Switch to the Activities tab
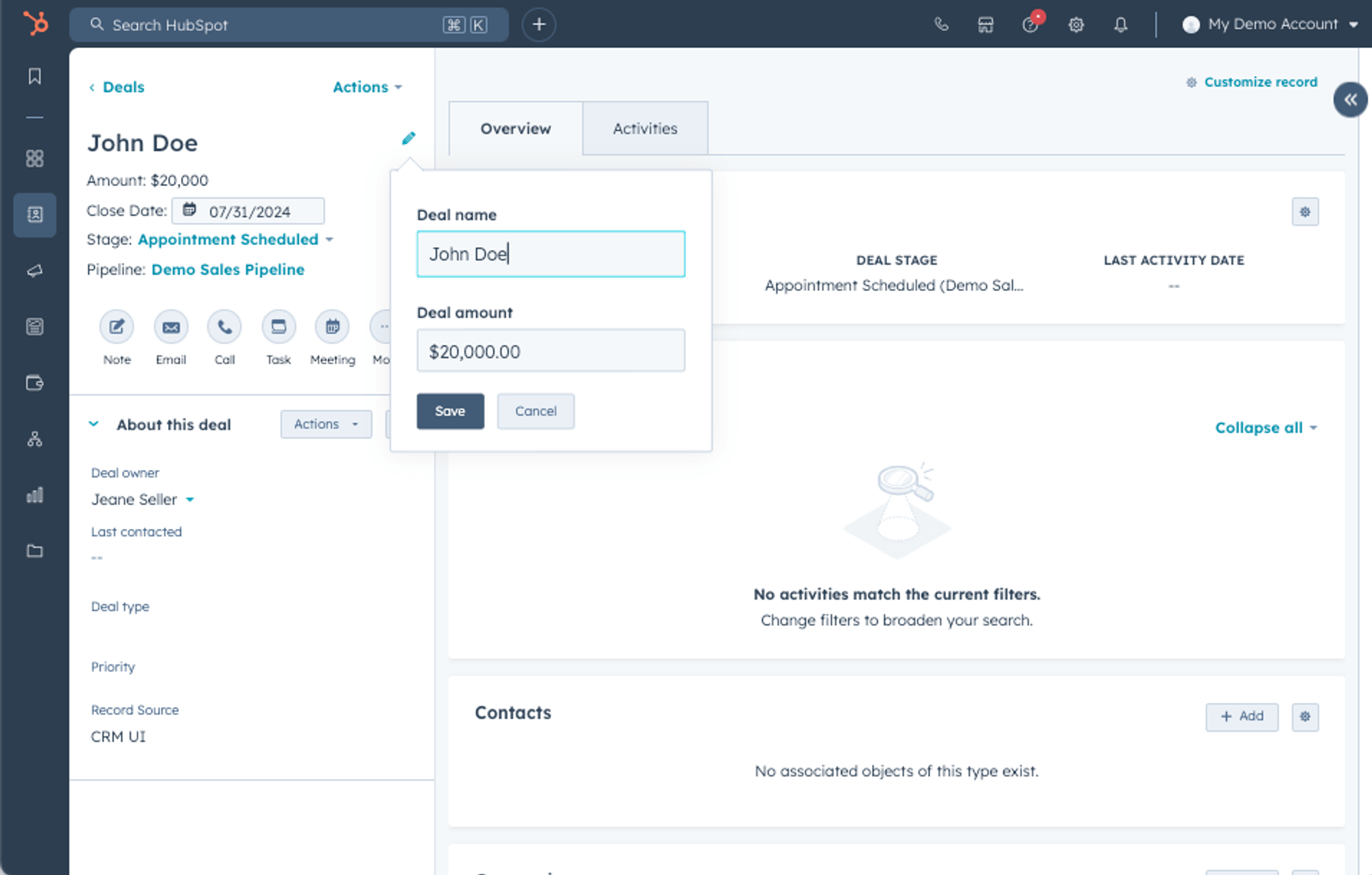The image size is (1372, 875). (x=645, y=128)
